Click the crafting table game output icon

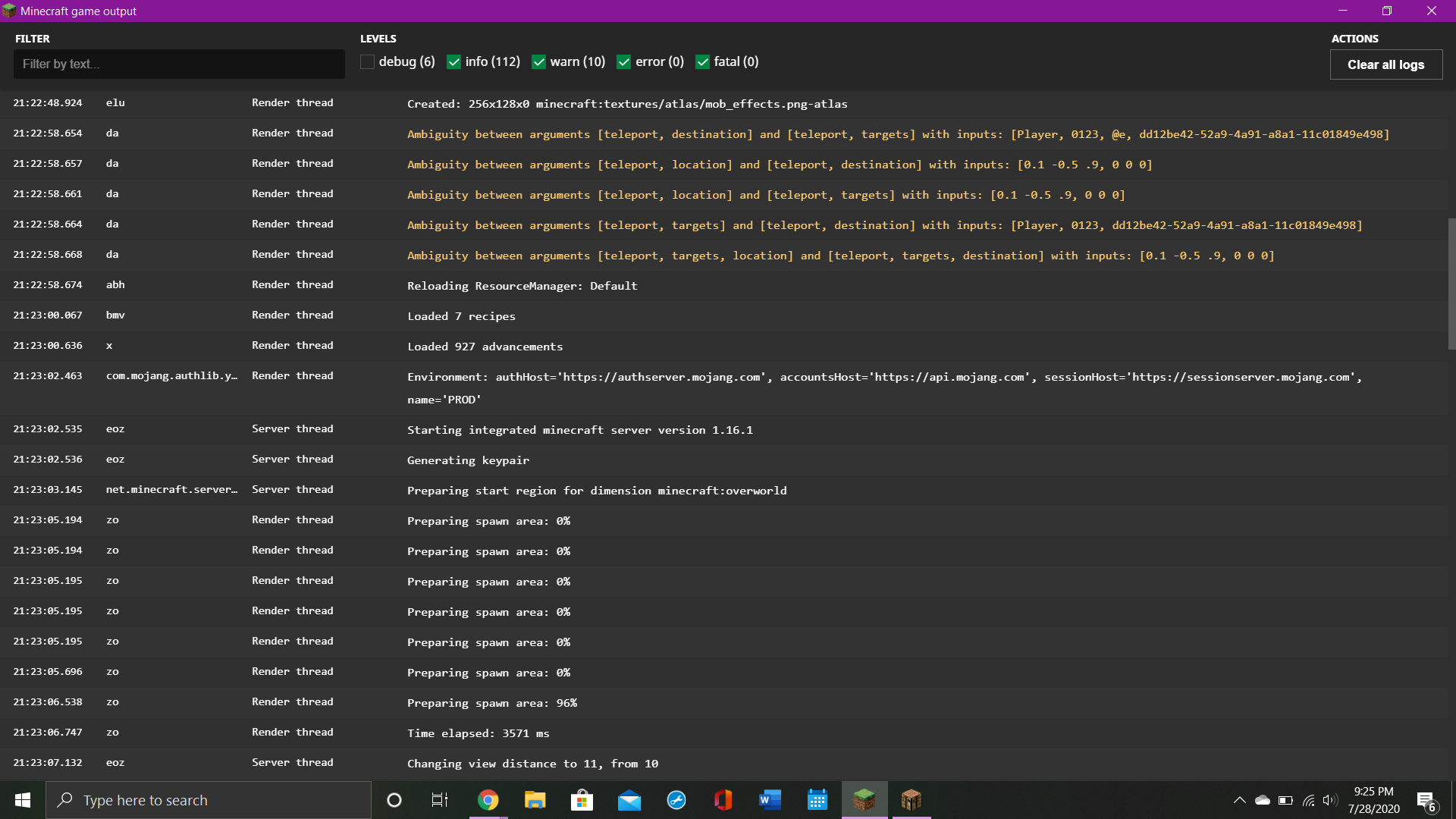pos(911,800)
